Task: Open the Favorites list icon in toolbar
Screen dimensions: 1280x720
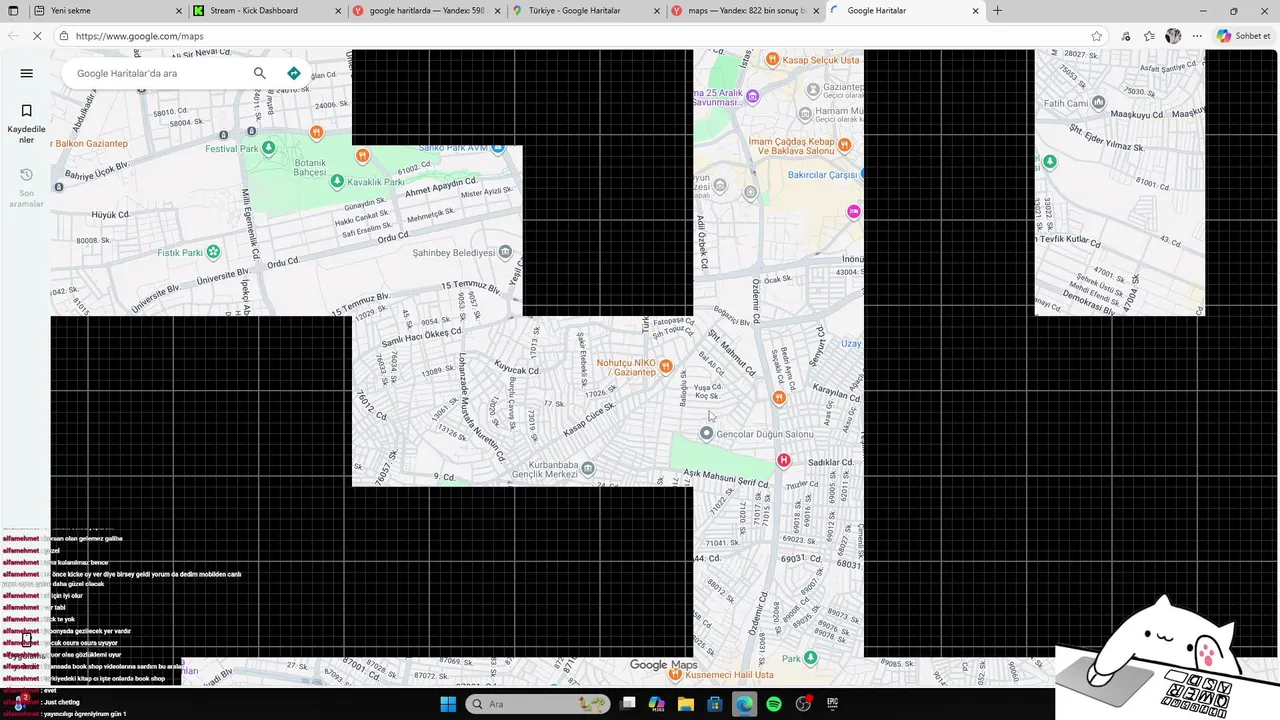Action: [1150, 36]
